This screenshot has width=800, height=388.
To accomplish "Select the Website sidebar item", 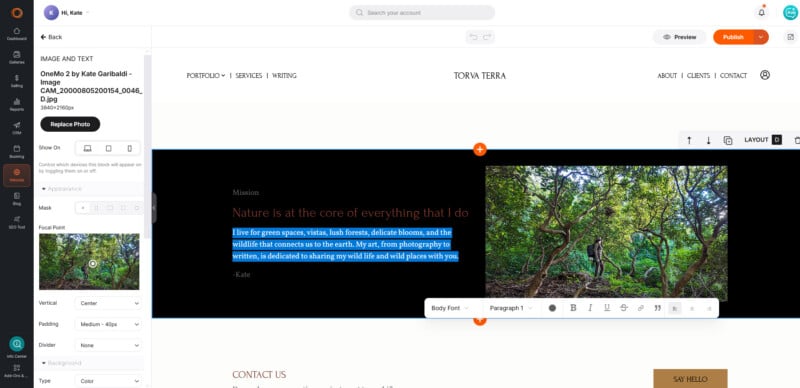I will click(17, 175).
